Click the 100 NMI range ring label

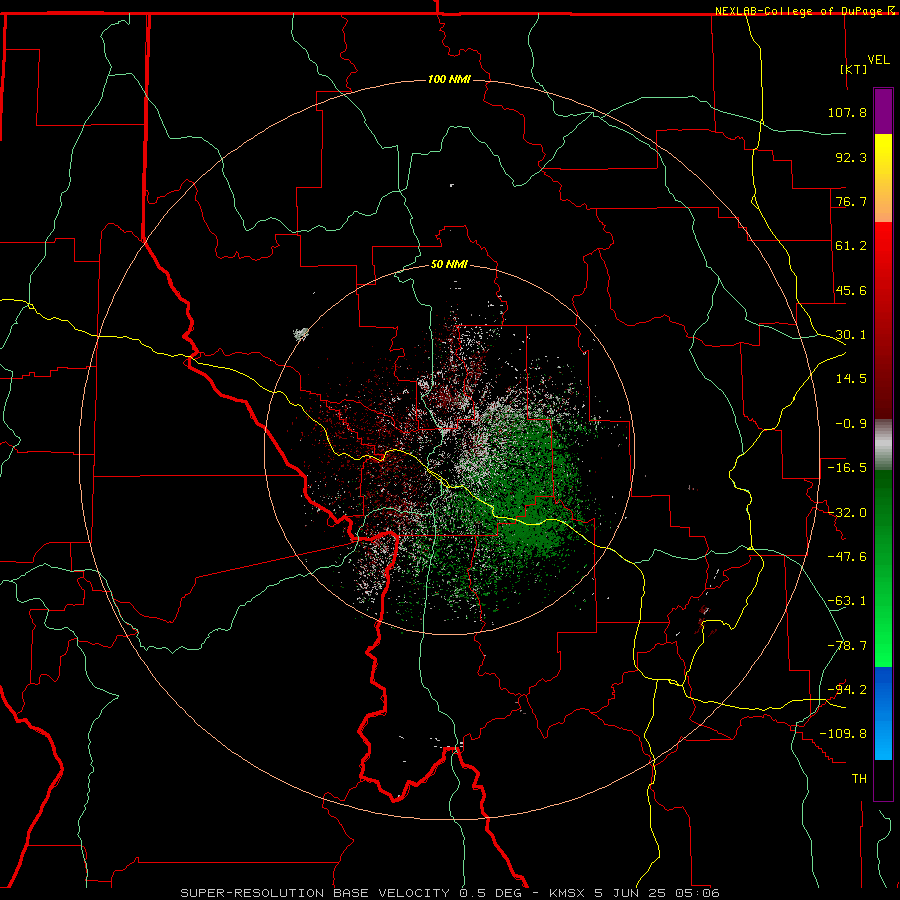[449, 79]
